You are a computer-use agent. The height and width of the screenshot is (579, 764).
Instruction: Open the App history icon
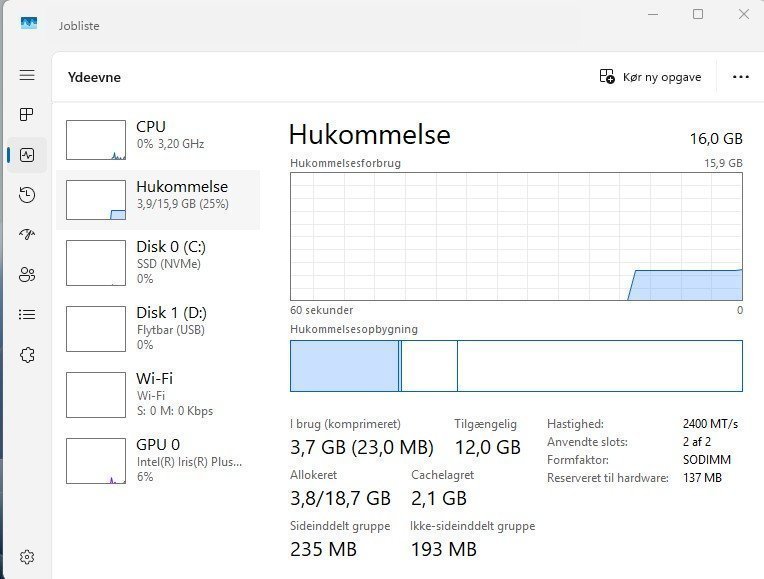coord(27,195)
